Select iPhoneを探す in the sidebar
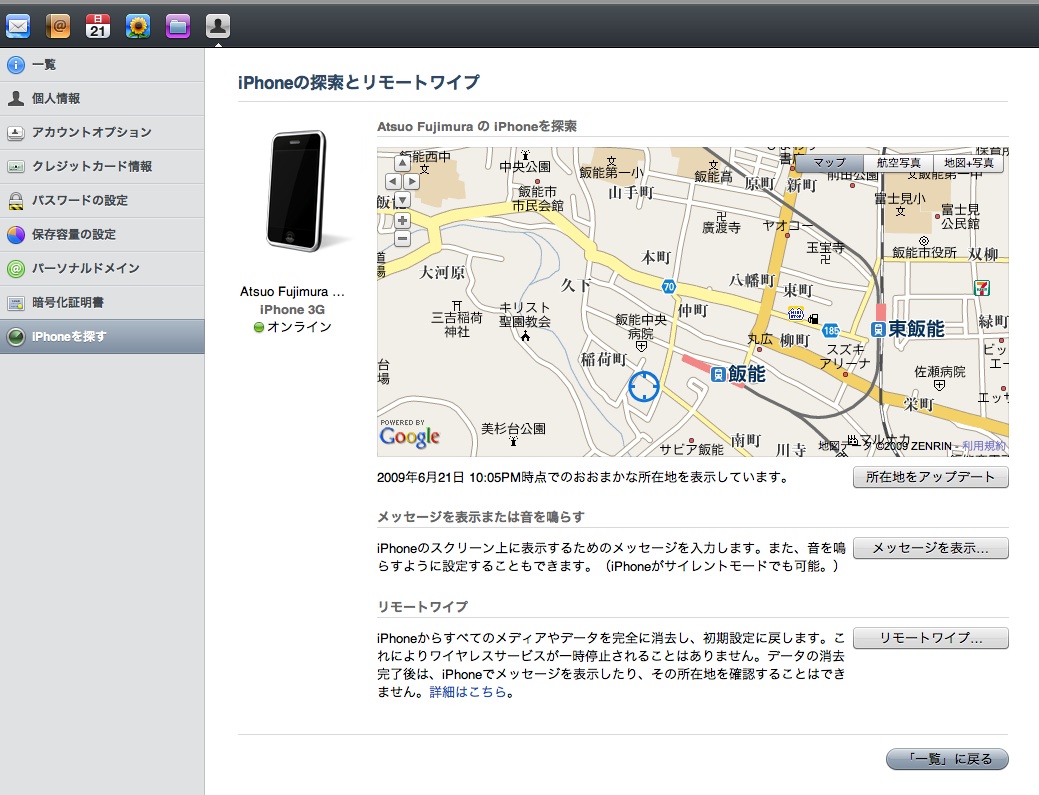 coord(102,337)
